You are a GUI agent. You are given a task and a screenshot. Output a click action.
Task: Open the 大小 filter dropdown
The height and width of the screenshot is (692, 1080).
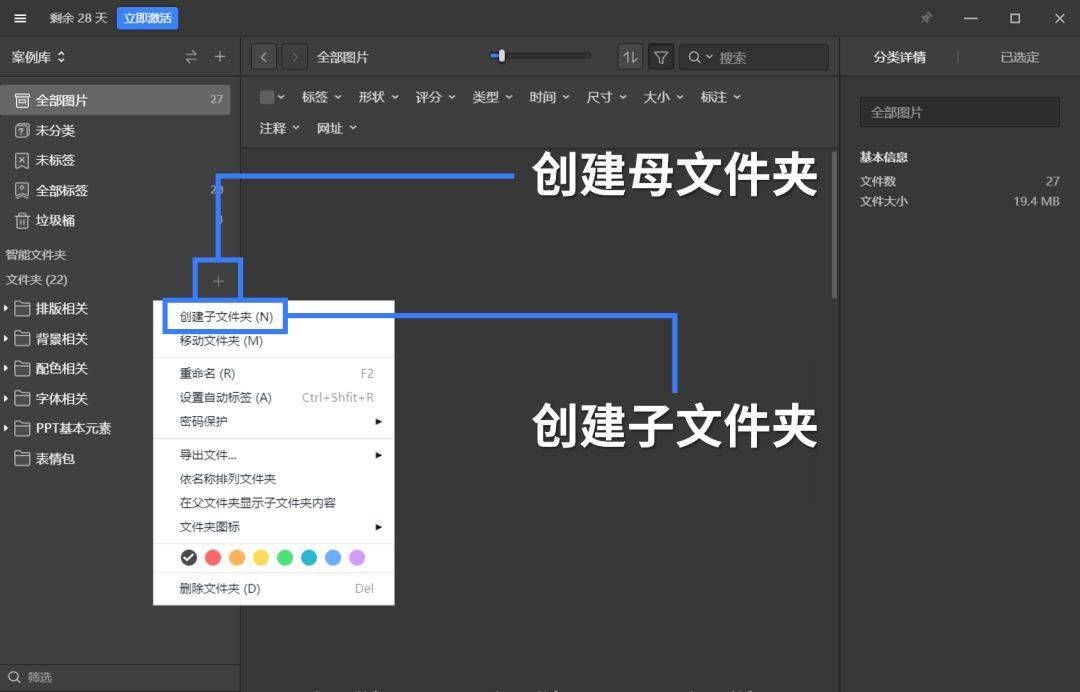663,97
